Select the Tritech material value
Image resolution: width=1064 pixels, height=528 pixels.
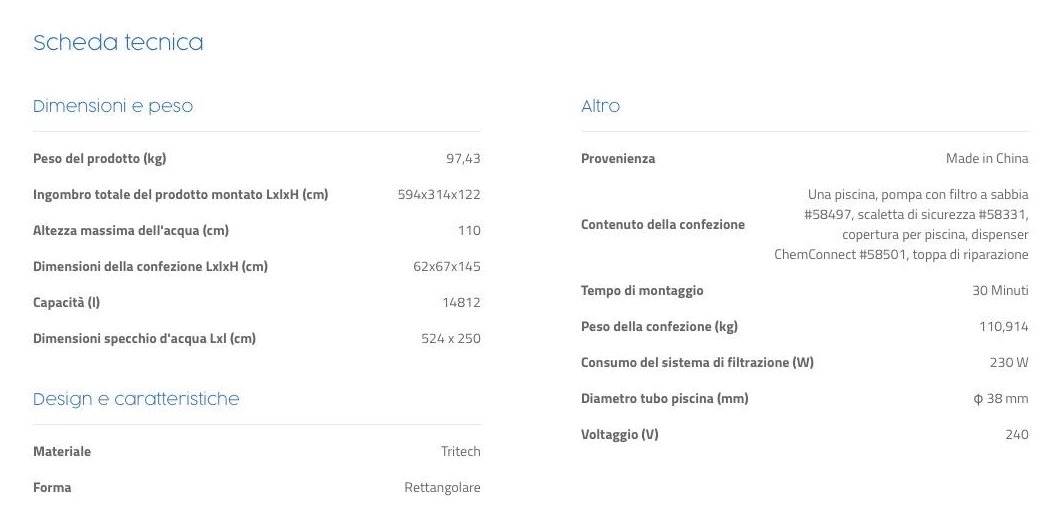[460, 452]
